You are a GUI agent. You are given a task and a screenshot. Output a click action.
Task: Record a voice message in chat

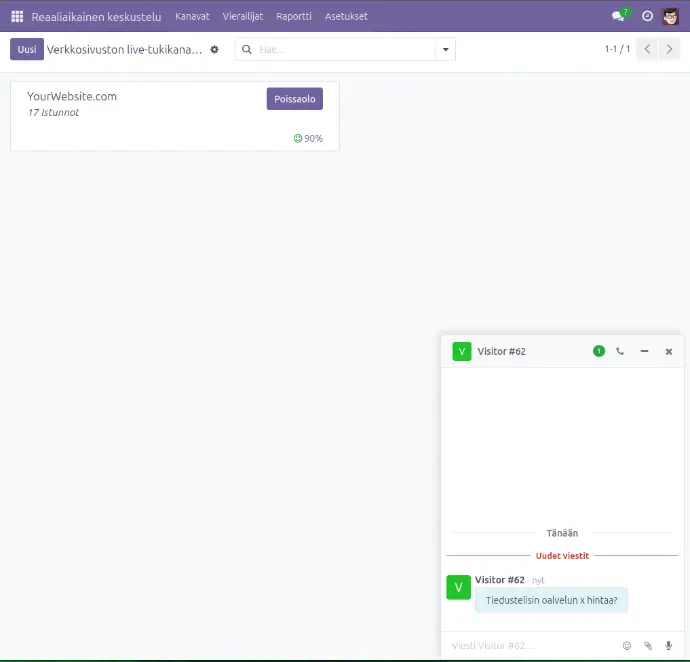tap(668, 646)
